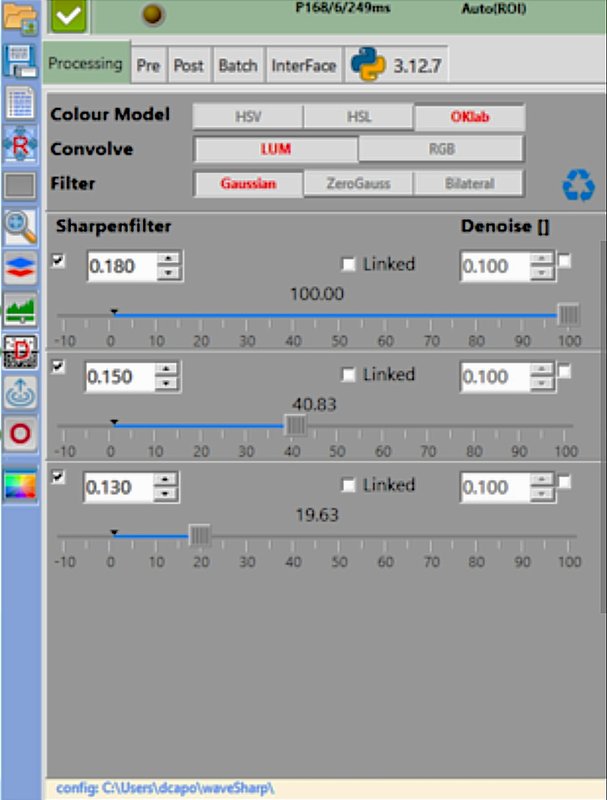Screen dimensions: 607x800
Task: Click the 0.150 sharpen input field
Action: point(120,377)
